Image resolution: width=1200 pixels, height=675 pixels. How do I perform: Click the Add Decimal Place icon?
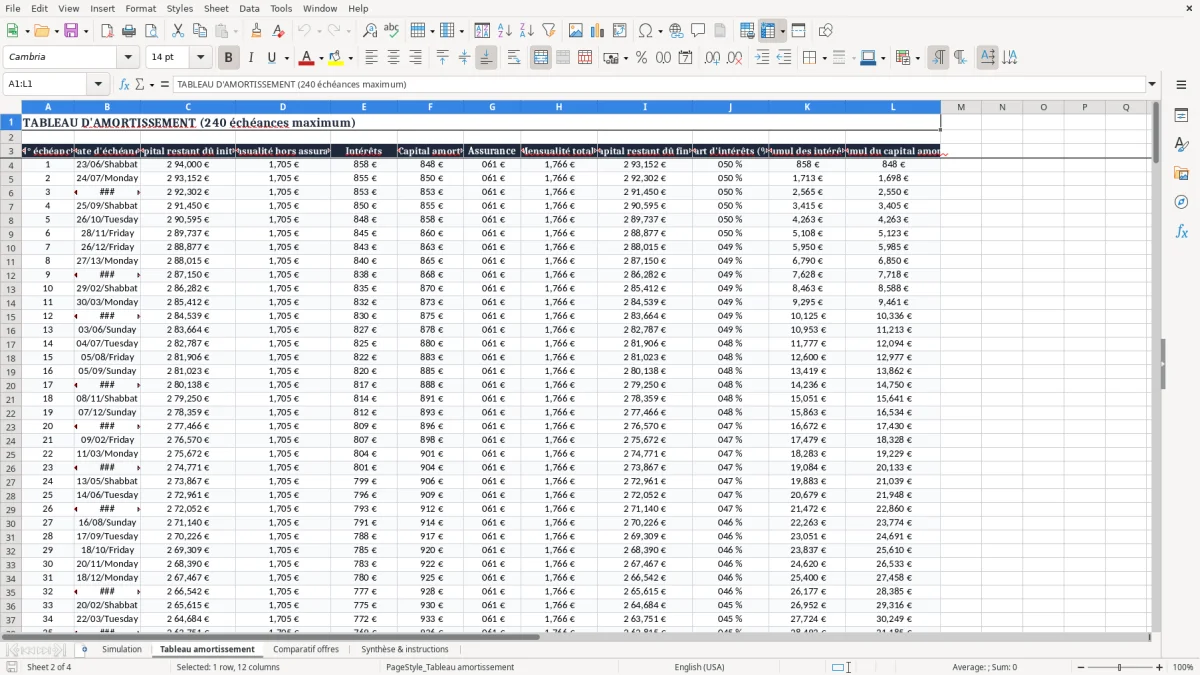tap(712, 58)
